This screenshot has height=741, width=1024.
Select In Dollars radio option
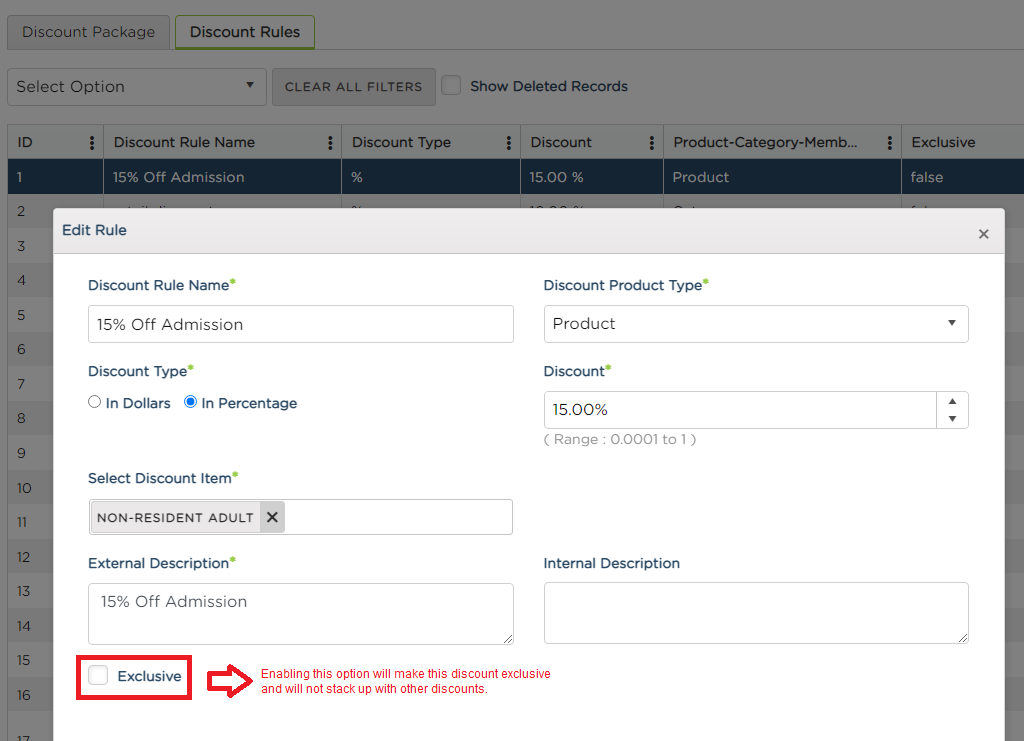click(x=95, y=402)
